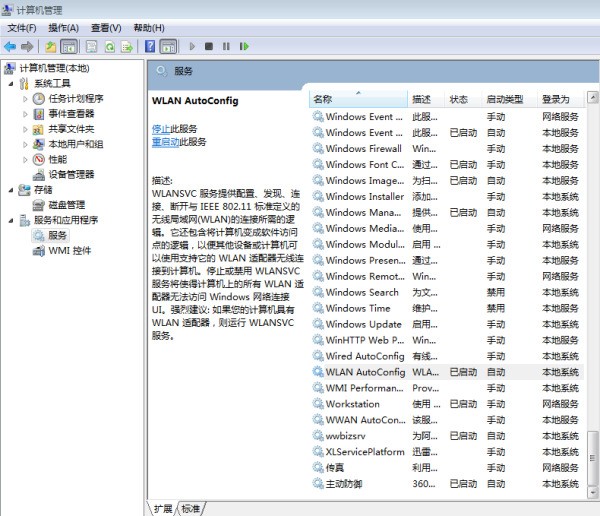The image size is (600, 516).
Task: Expand the 共享文件夹 node arrow
Action: tap(25, 129)
